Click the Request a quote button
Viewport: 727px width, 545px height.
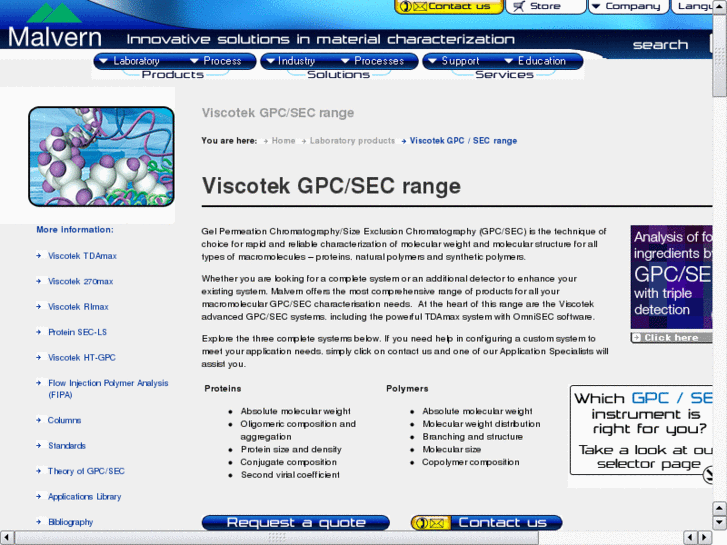coord(295,523)
